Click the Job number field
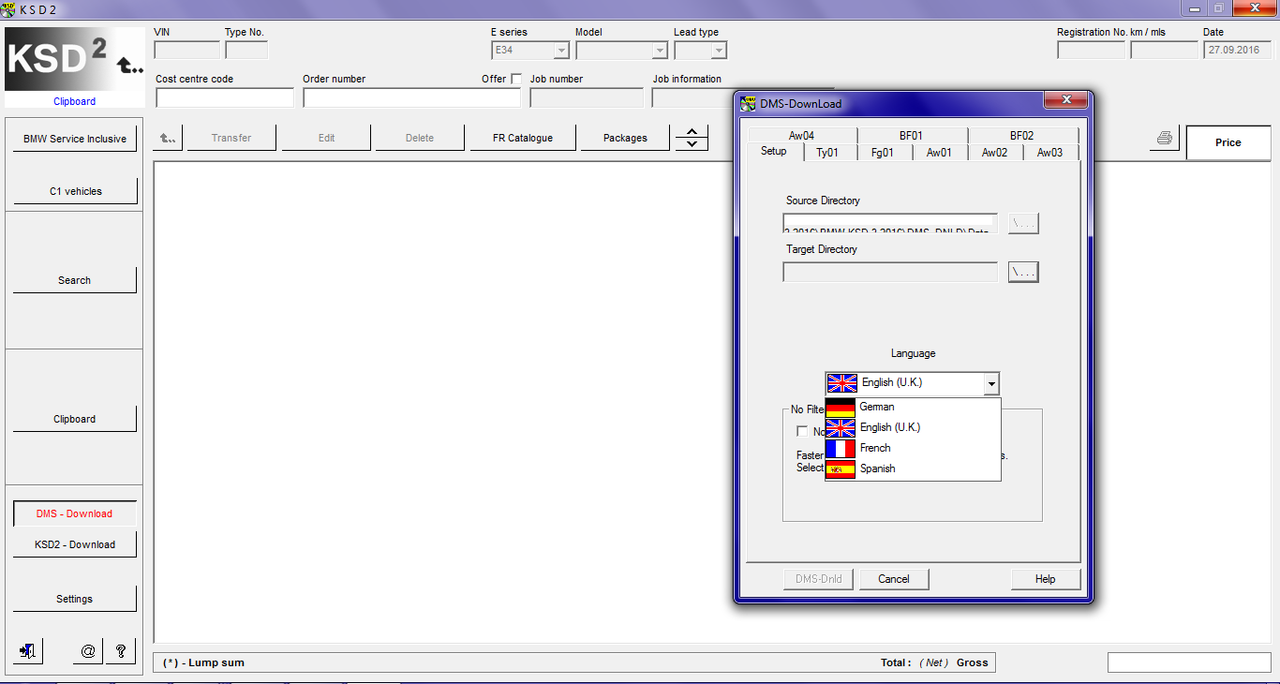 (x=587, y=98)
